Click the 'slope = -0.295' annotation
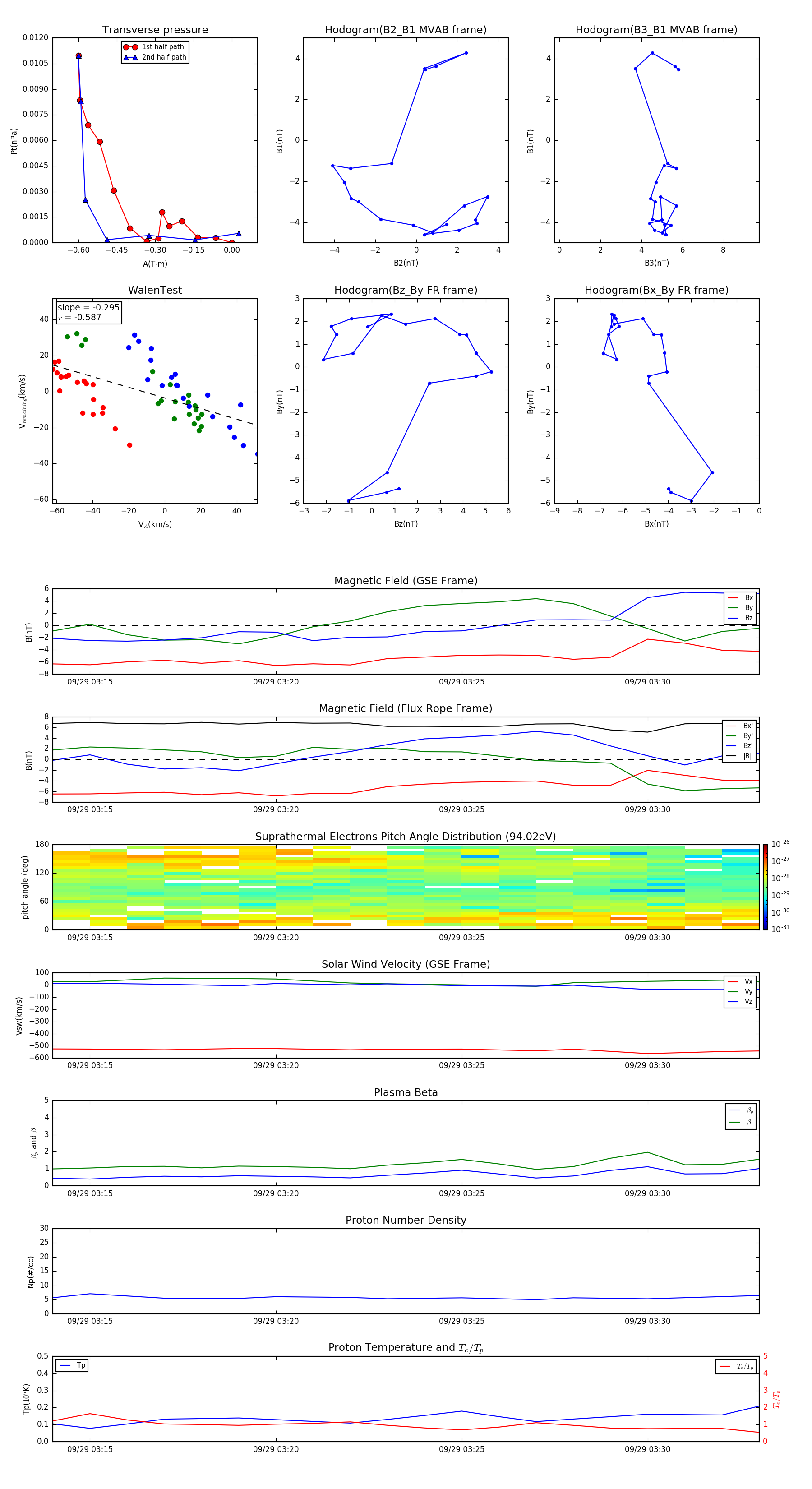 tap(88, 308)
